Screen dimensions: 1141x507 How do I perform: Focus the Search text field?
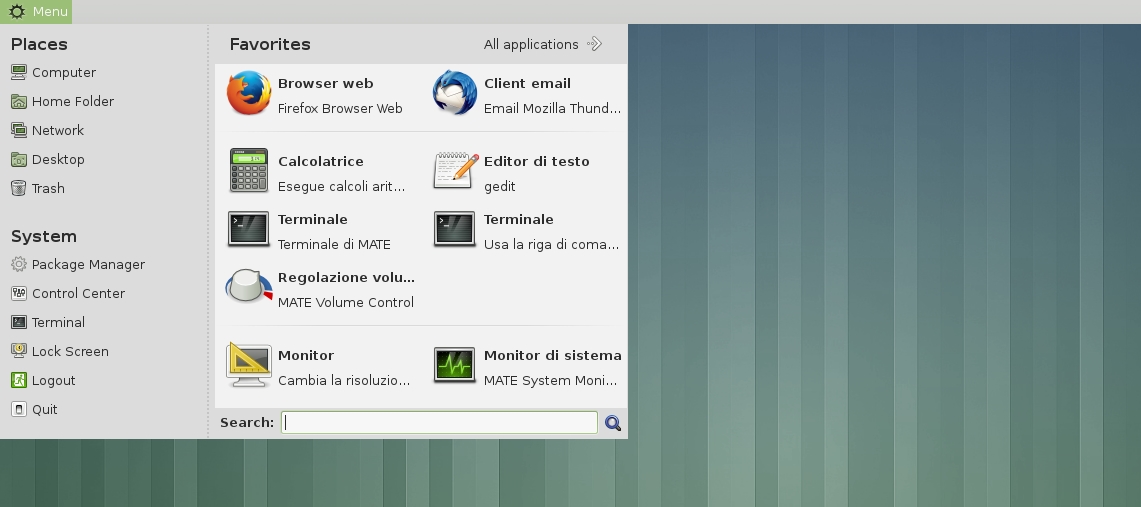click(x=440, y=423)
